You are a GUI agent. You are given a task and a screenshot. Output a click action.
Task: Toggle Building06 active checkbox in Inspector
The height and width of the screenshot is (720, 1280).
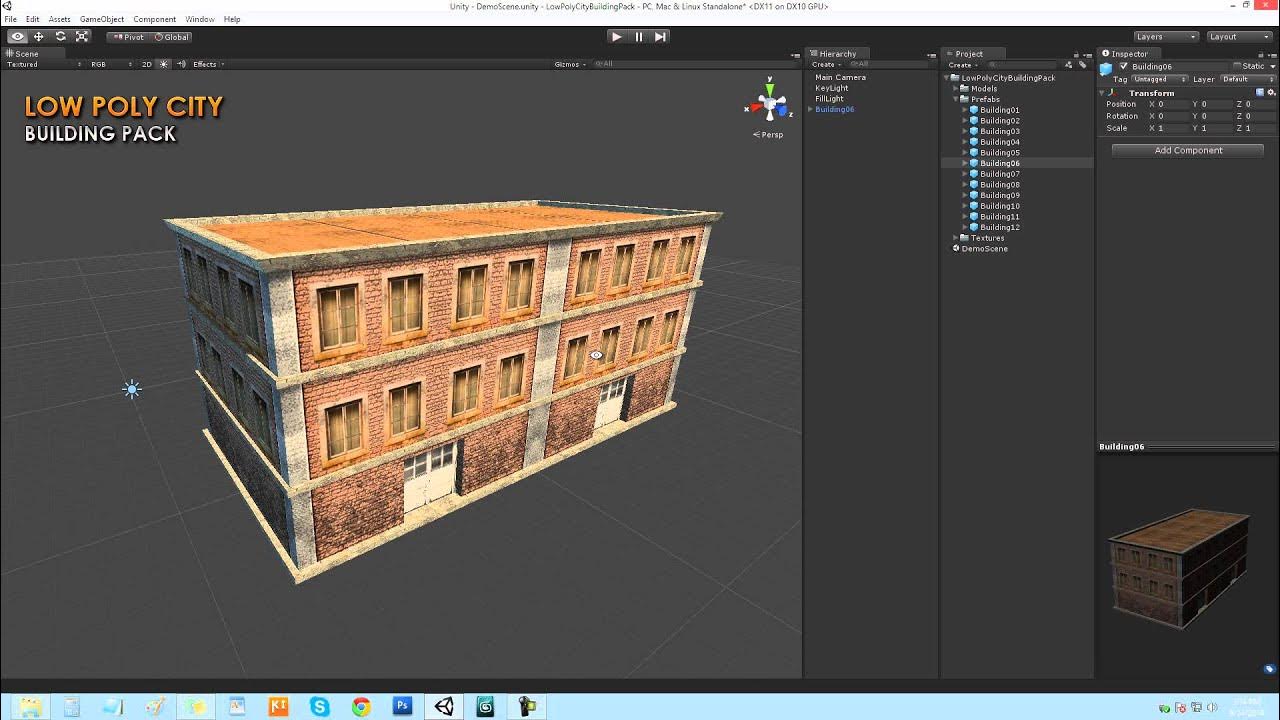(1123, 67)
